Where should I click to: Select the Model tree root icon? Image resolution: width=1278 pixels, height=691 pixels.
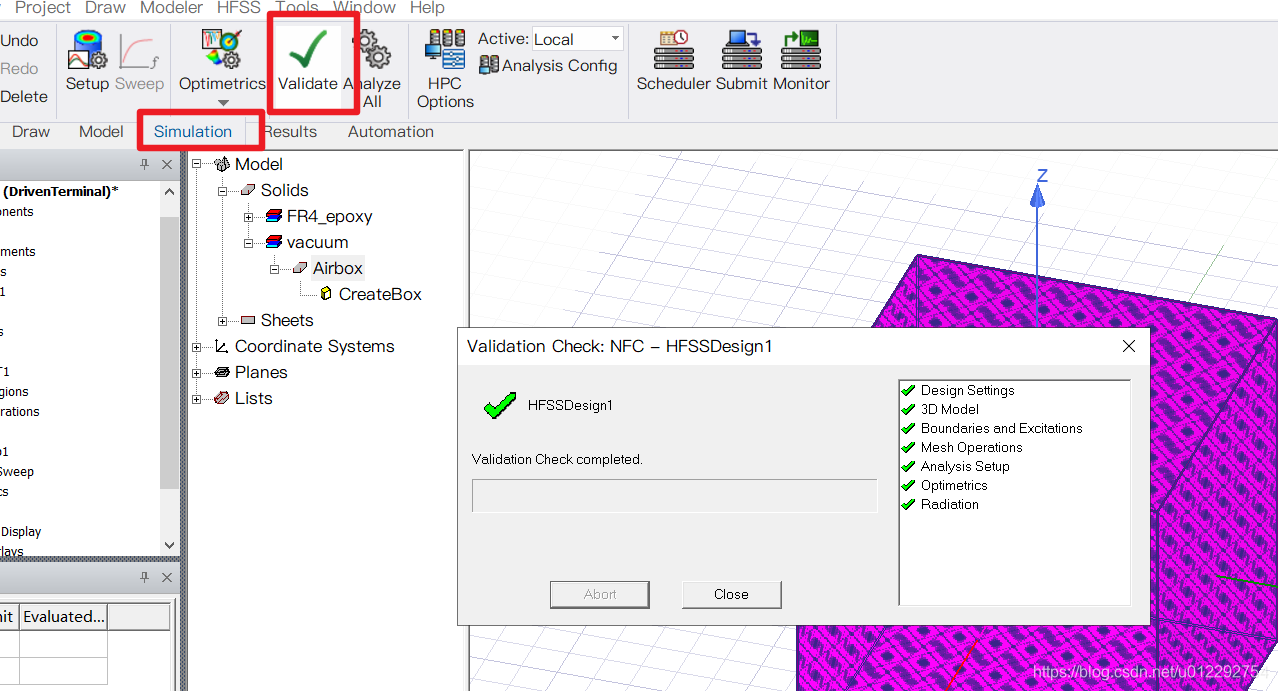[x=222, y=164]
